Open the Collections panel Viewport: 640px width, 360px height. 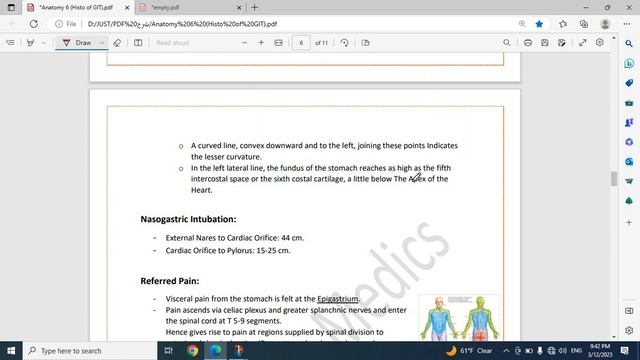tap(584, 24)
